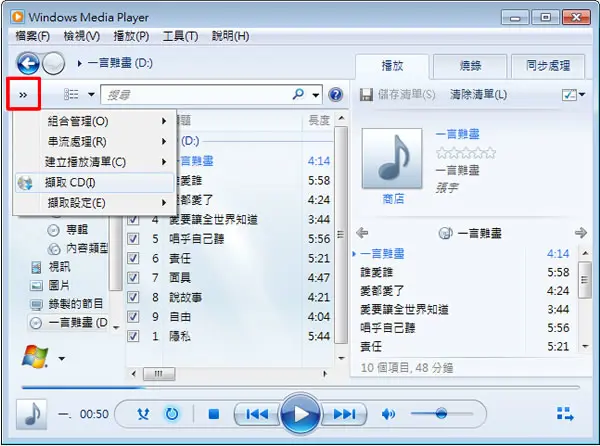Stop playback with the square stop icon
The image size is (600, 446).
(x=214, y=414)
